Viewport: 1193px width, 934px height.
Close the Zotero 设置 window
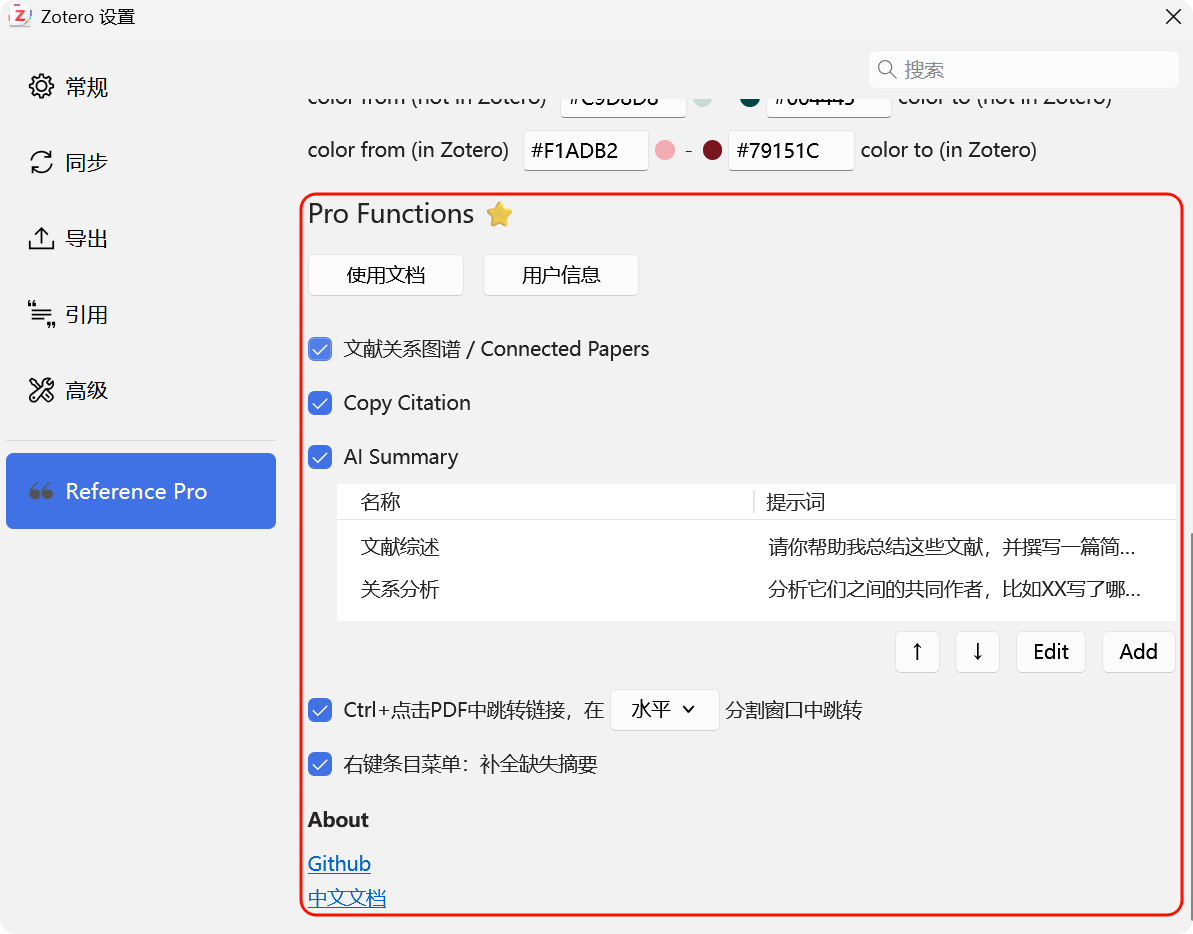[1172, 17]
